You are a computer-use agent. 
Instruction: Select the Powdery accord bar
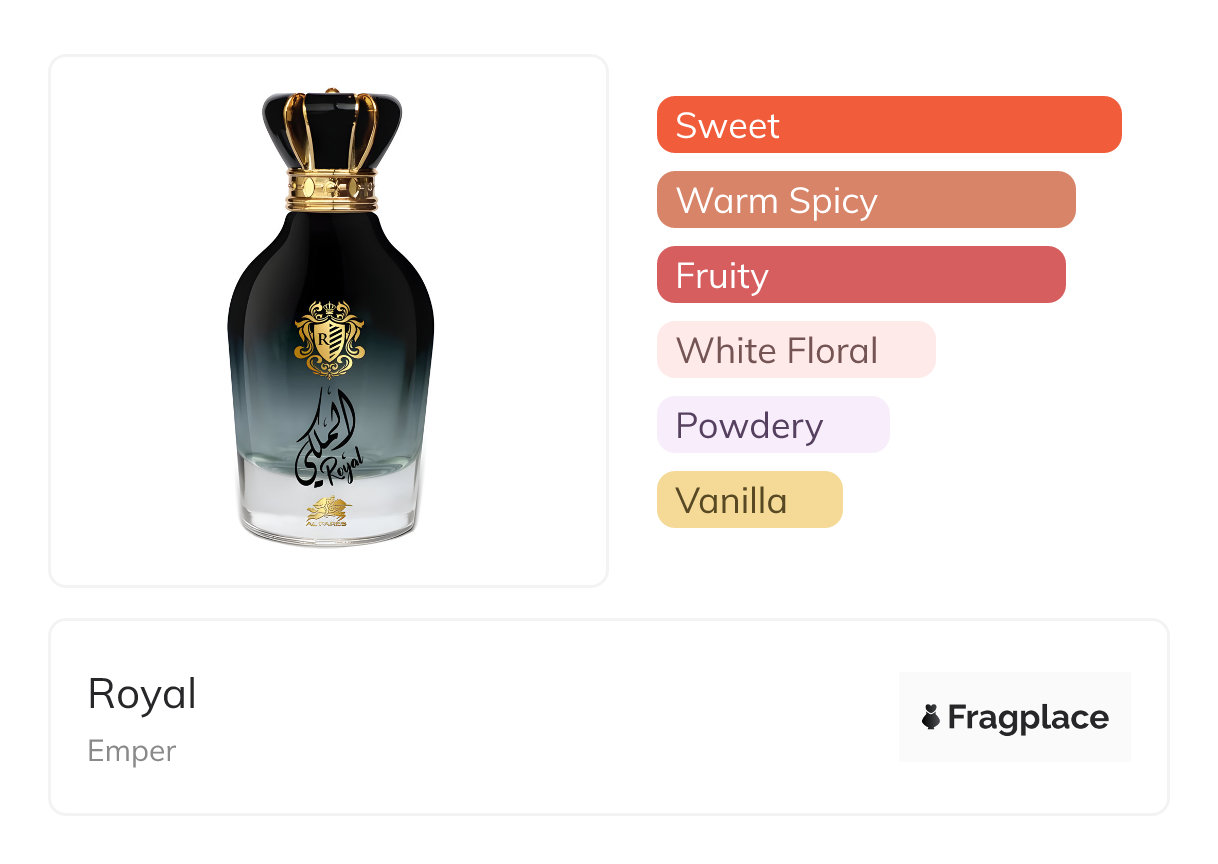coord(772,425)
